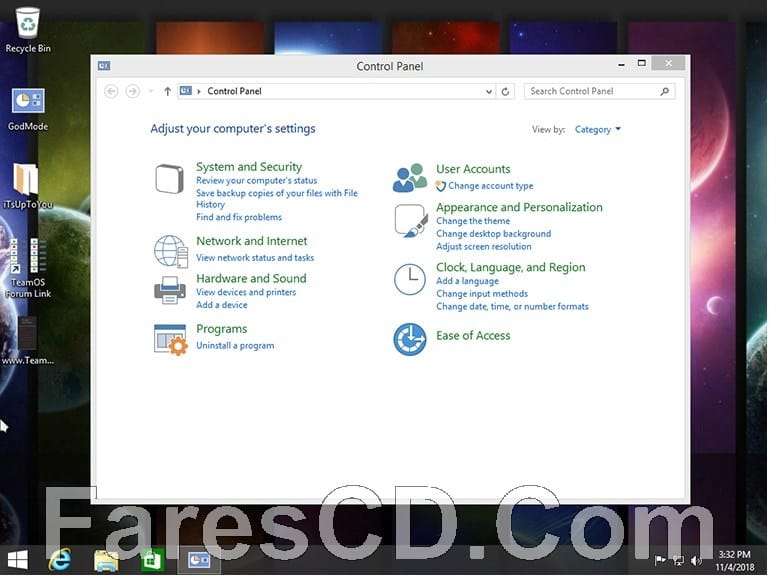
Task: Click the Search Control Panel field
Action: [x=599, y=91]
